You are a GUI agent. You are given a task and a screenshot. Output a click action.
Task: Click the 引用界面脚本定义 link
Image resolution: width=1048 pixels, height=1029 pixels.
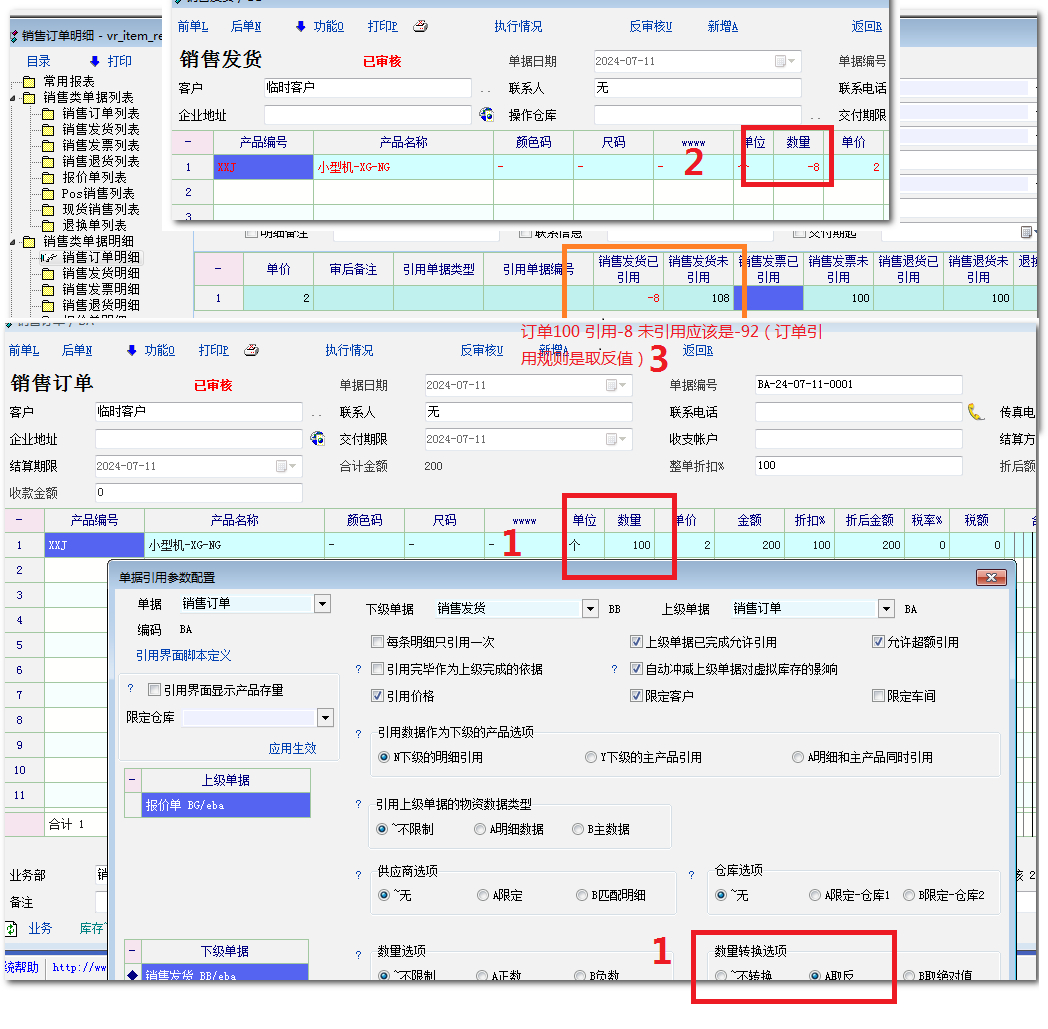183,655
